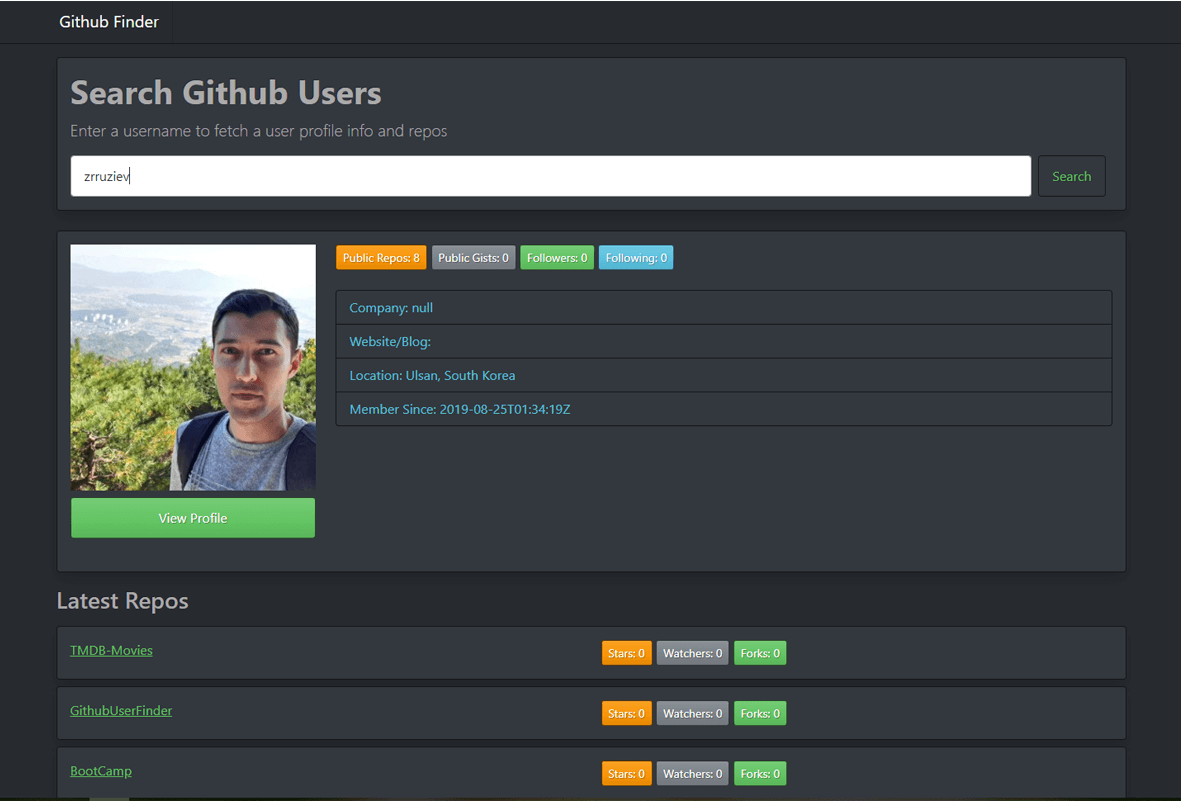Select the Following: 0 badge
The image size is (1181, 801).
click(636, 258)
